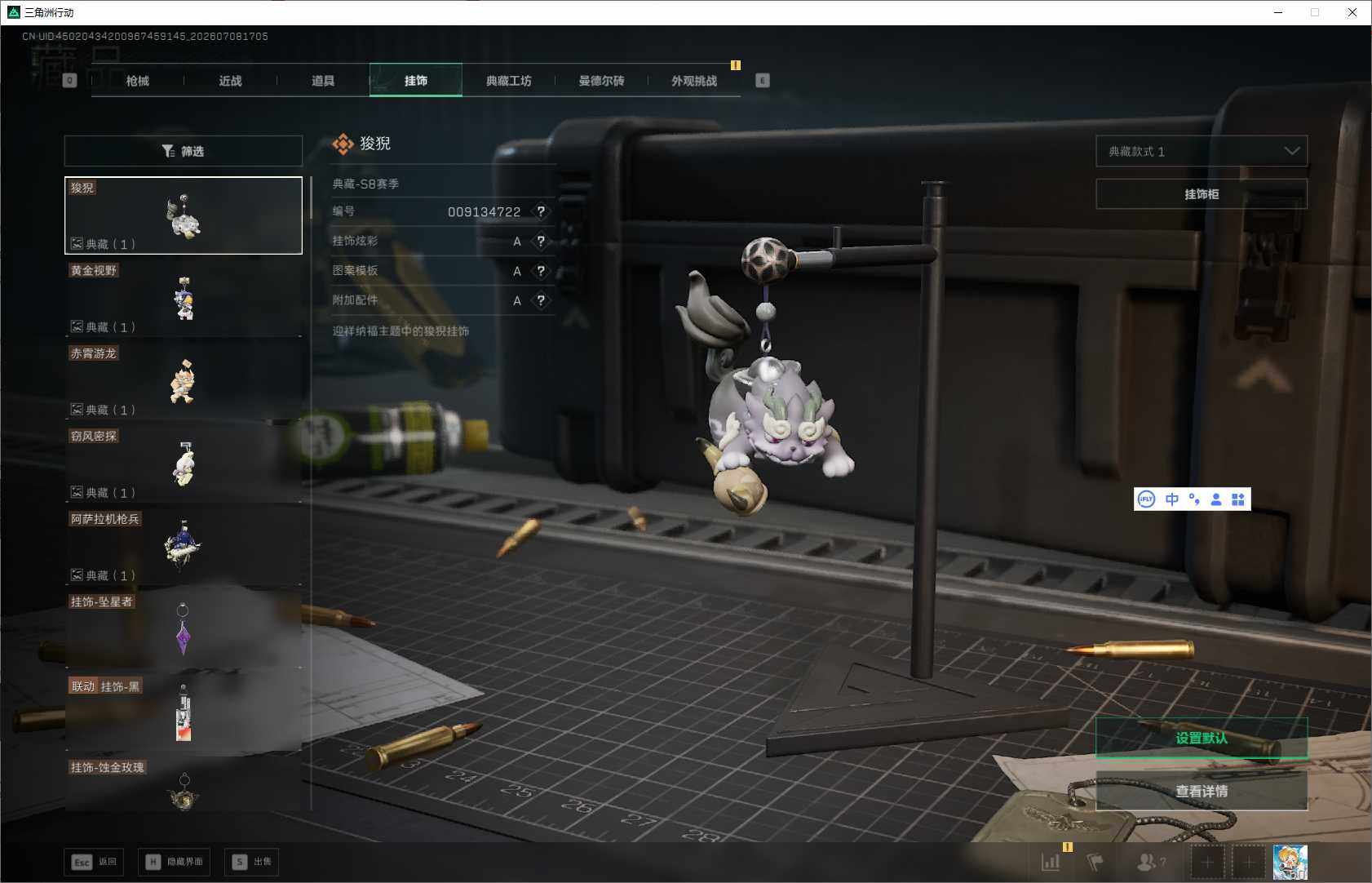This screenshot has height=883, width=1372.
Task: Select the 赤霄游龙 charm
Action: click(x=184, y=381)
